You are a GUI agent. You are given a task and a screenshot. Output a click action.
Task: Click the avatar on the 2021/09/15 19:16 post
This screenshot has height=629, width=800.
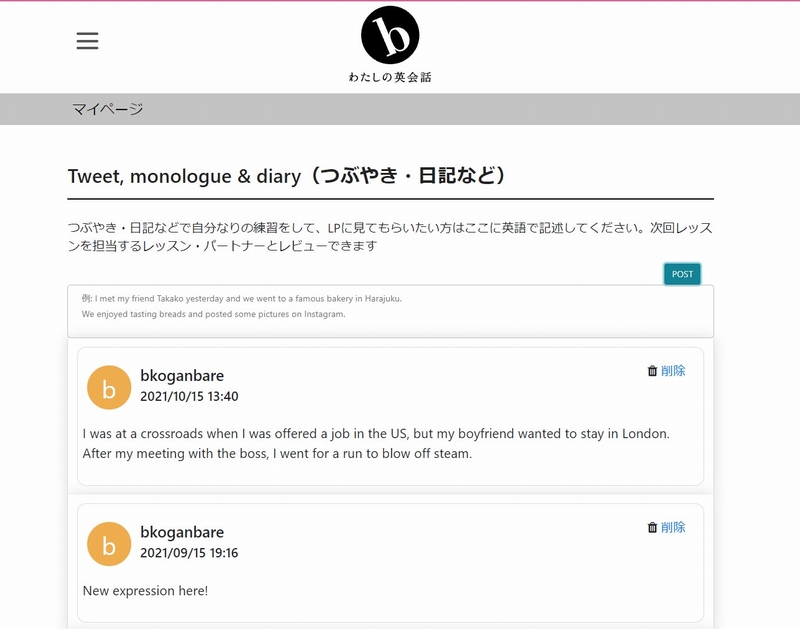109,544
